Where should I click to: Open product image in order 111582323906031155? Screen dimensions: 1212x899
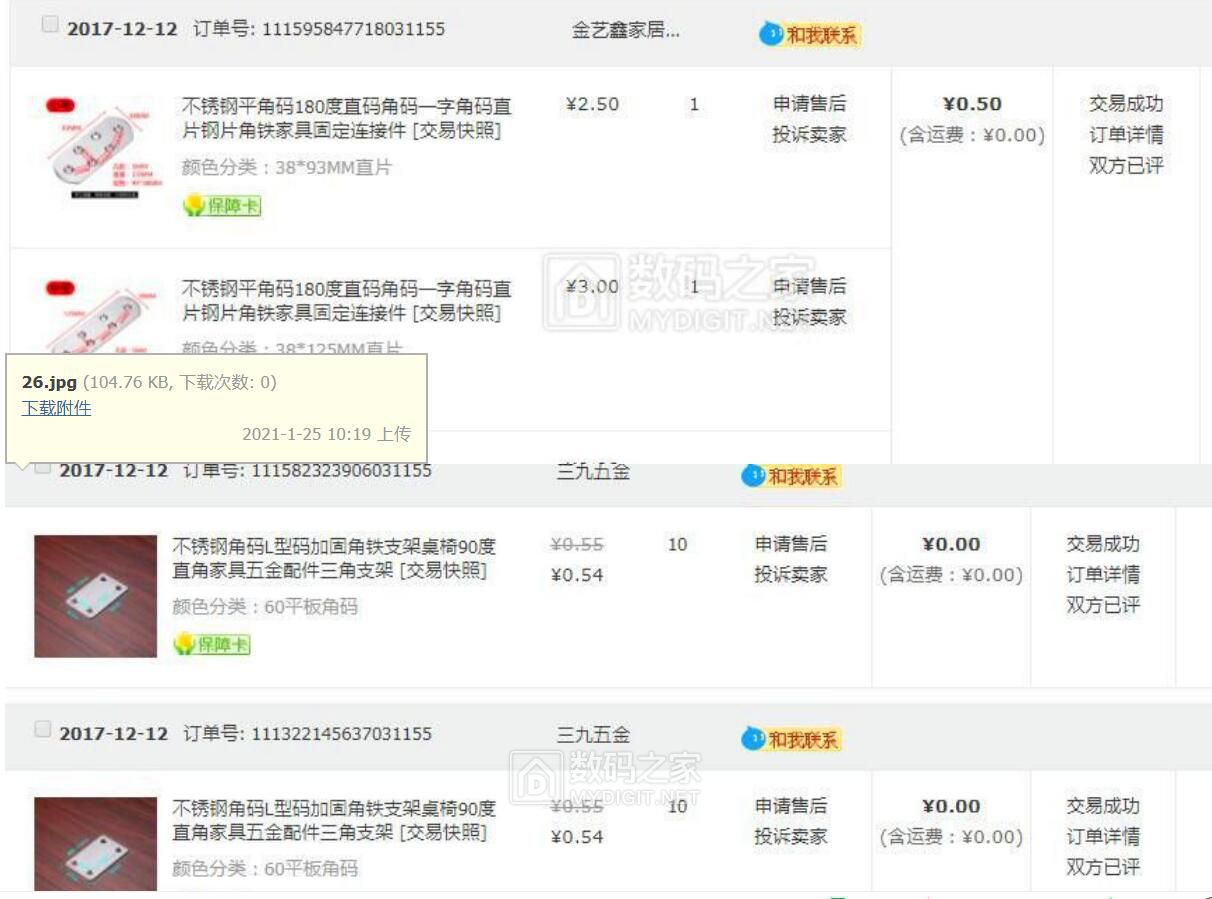point(96,596)
